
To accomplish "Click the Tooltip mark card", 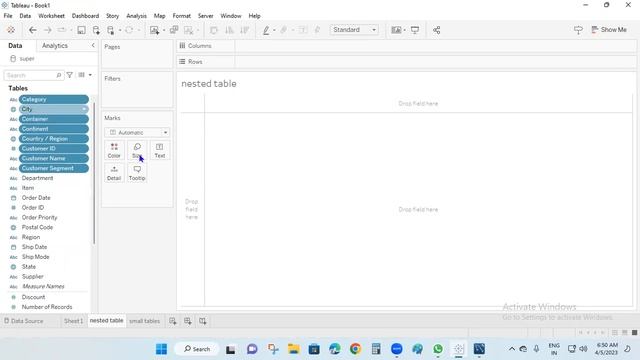I will 137,173.
